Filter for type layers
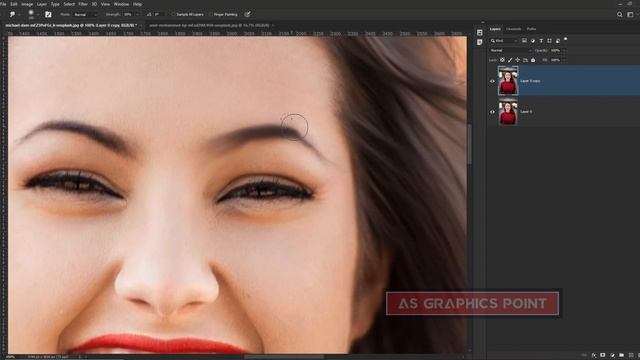This screenshot has height=360, width=640. point(541,41)
